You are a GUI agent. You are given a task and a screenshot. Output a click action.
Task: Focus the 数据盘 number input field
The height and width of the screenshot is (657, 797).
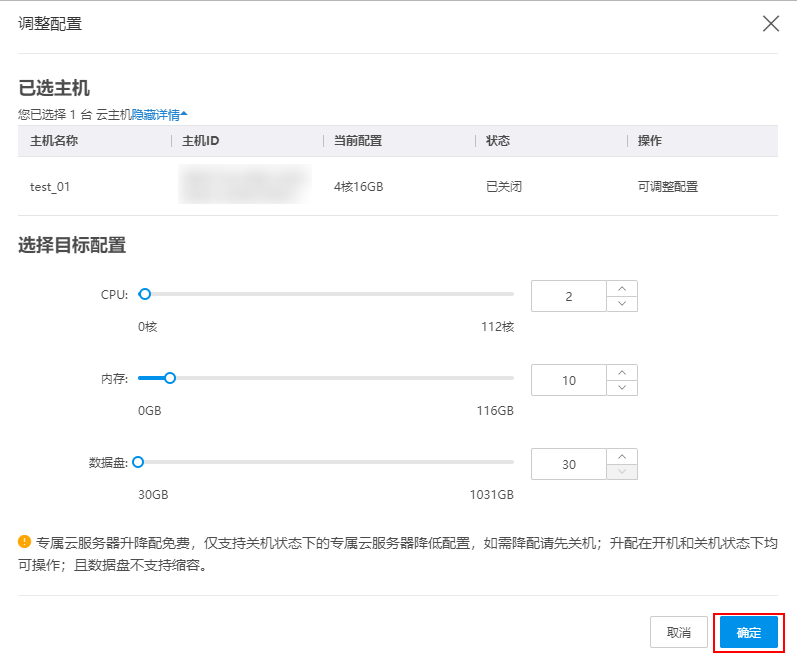click(569, 465)
